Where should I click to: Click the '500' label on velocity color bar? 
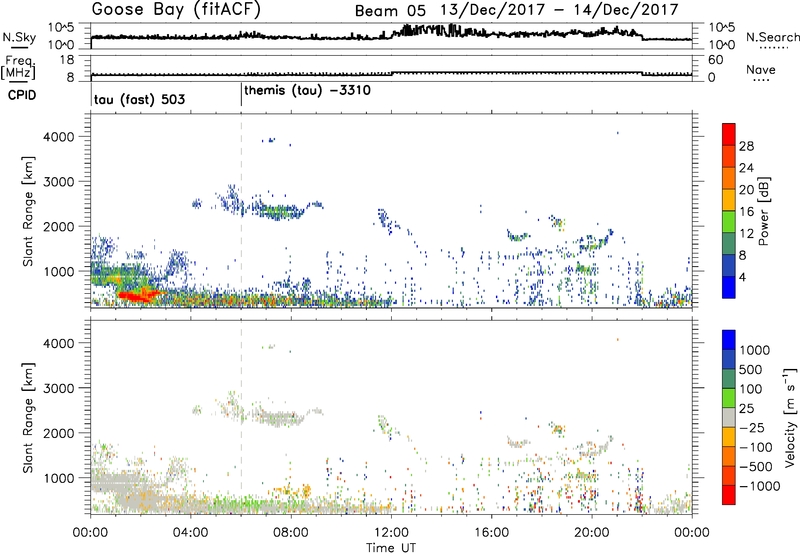(x=751, y=370)
